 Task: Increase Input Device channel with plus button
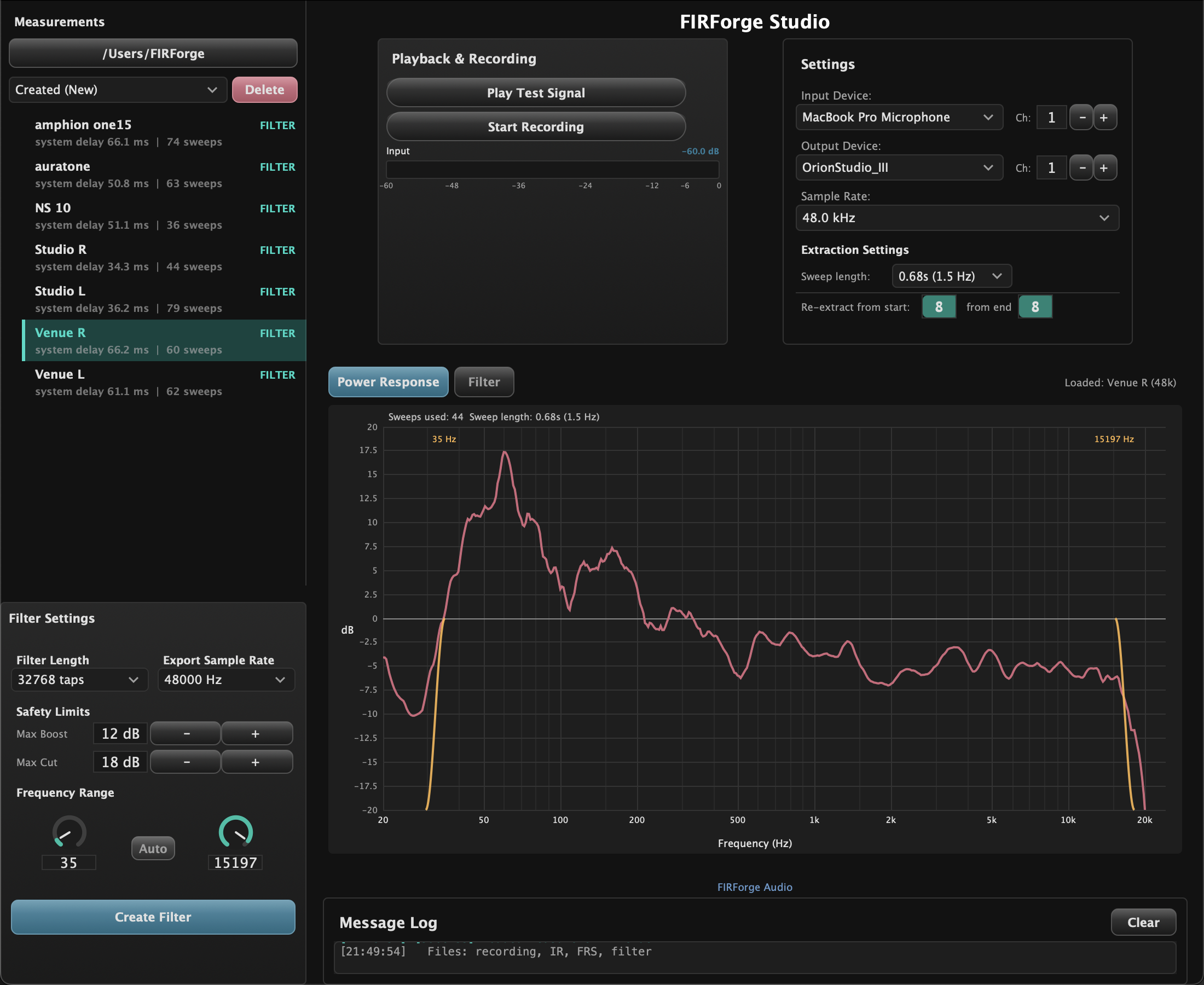coord(1104,118)
